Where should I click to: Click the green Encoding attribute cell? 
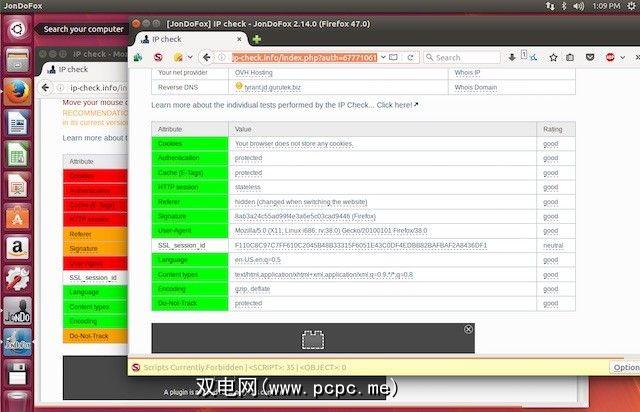pos(190,289)
